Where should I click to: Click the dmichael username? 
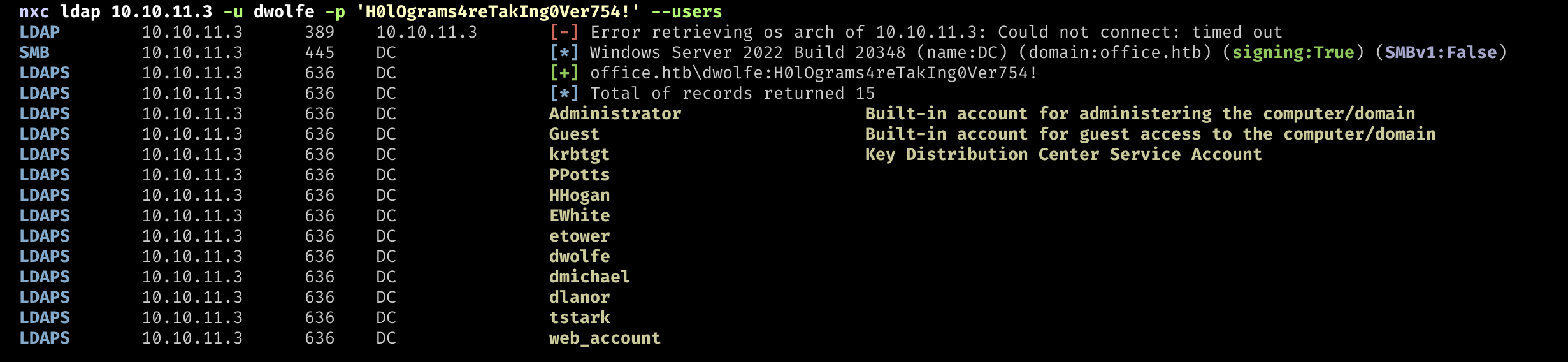[x=590, y=277]
